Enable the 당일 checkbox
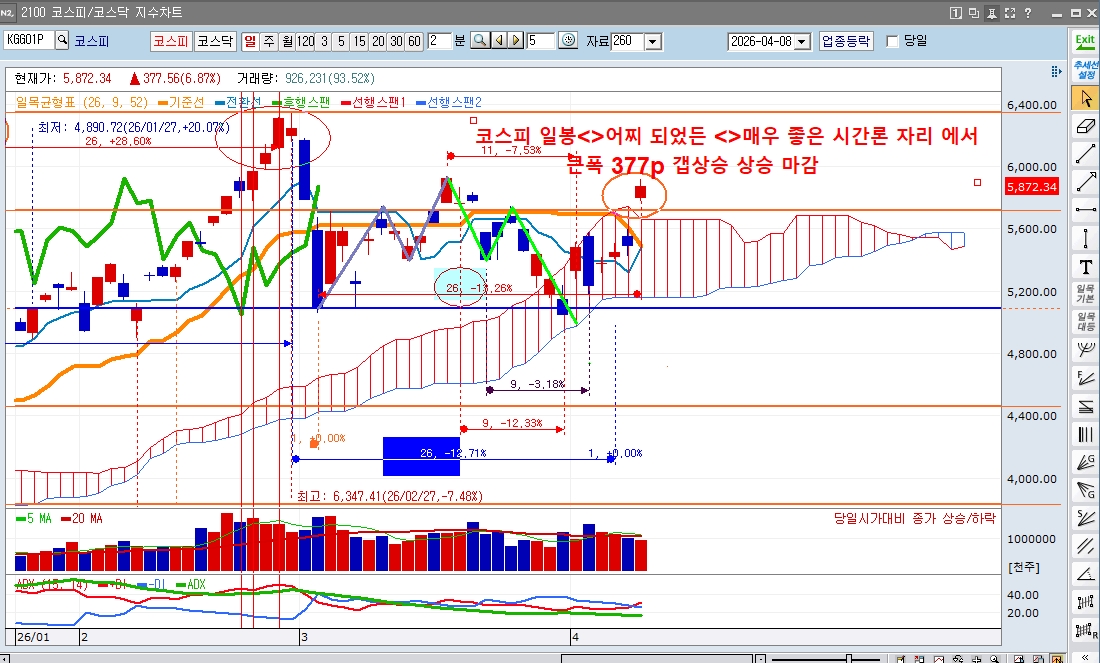1100x663 pixels. tap(893, 41)
